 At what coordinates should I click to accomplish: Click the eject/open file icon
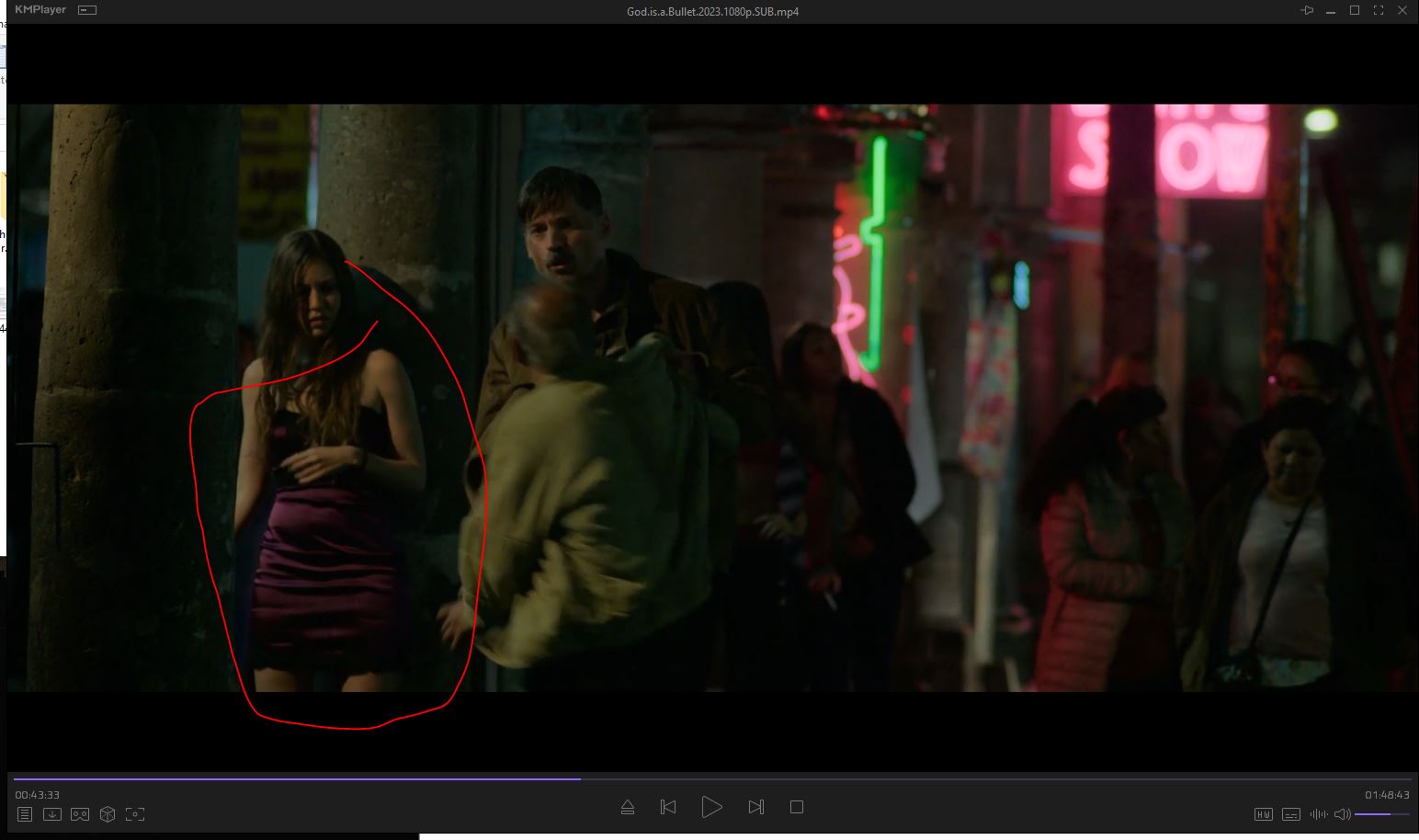(628, 807)
